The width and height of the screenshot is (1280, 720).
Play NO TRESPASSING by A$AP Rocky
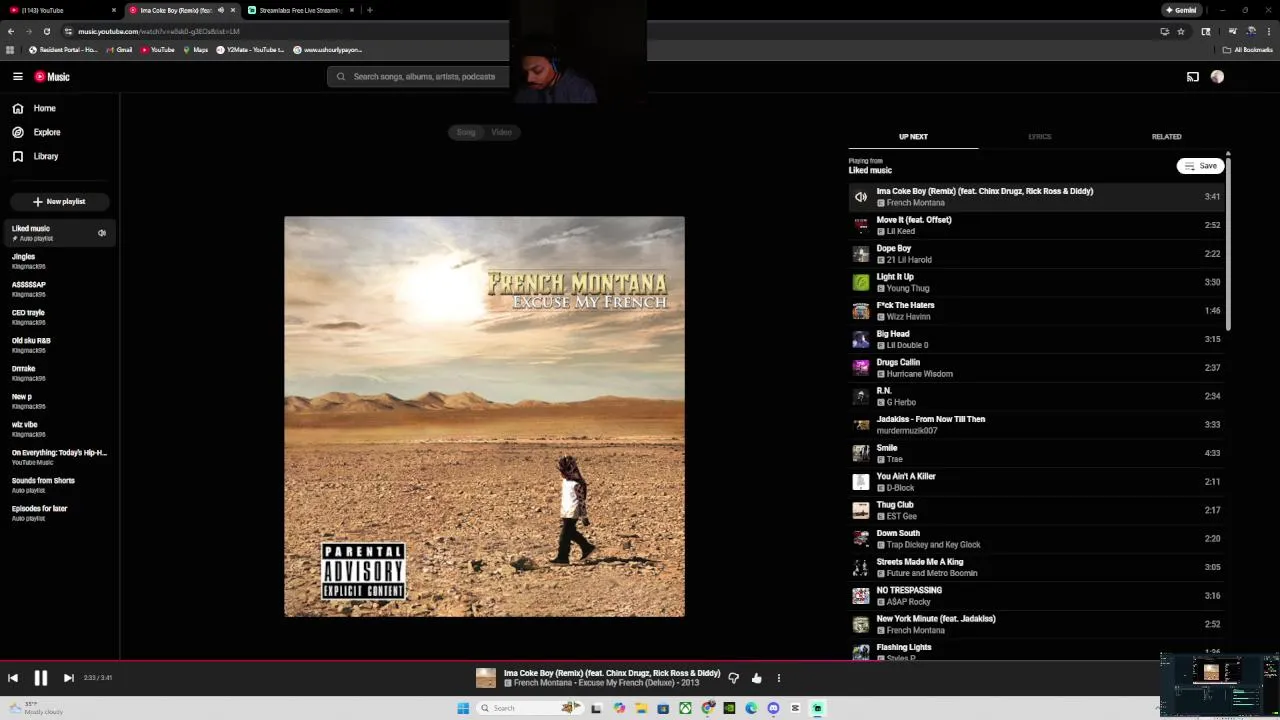pos(1037,596)
